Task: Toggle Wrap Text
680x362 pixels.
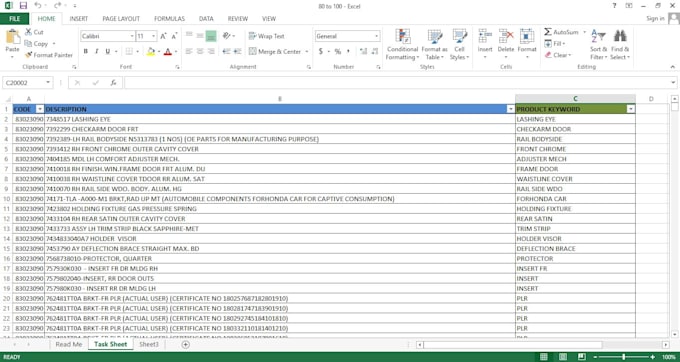Action: (x=267, y=36)
